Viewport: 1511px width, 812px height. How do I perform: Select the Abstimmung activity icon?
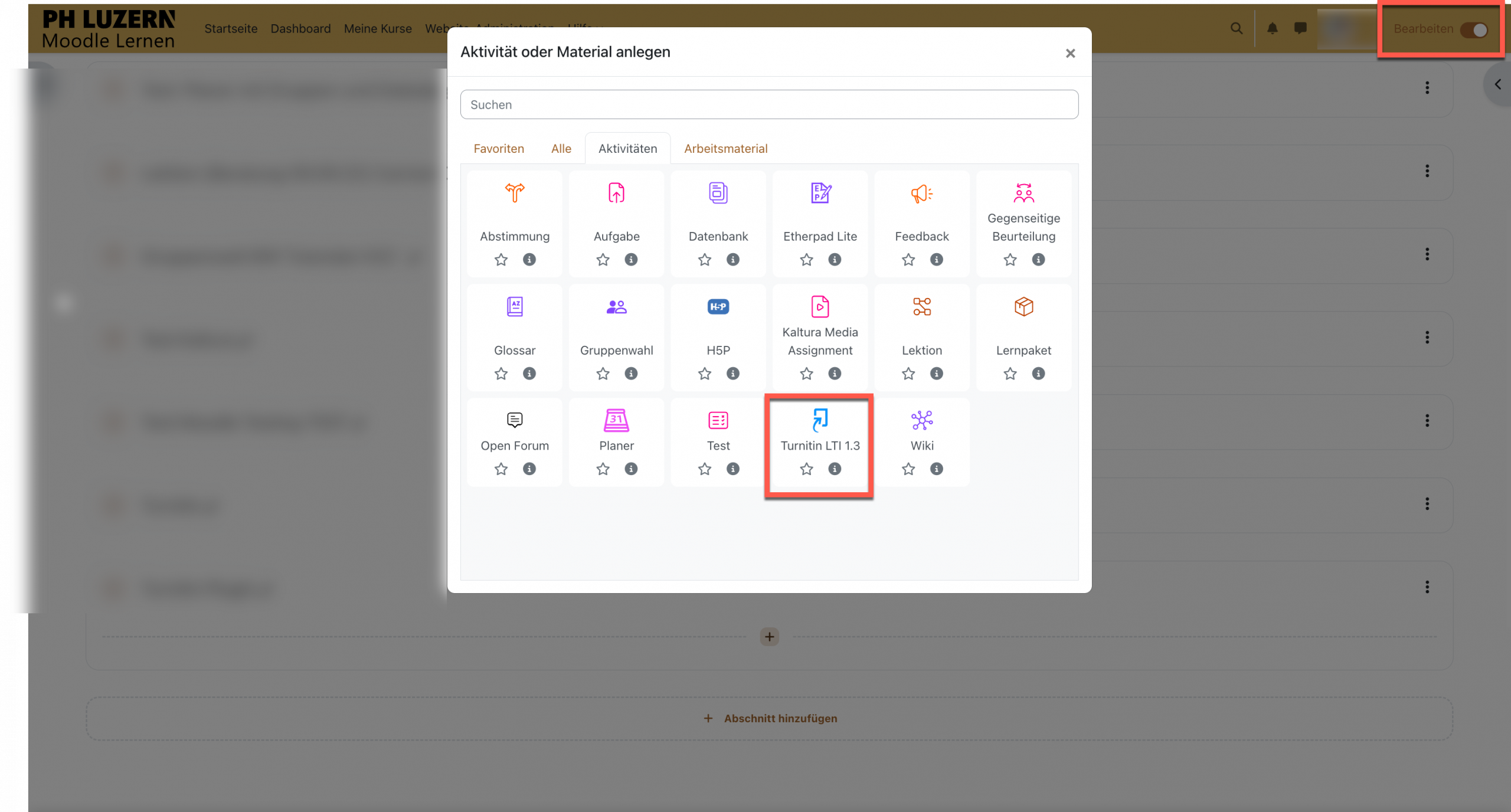(x=515, y=193)
